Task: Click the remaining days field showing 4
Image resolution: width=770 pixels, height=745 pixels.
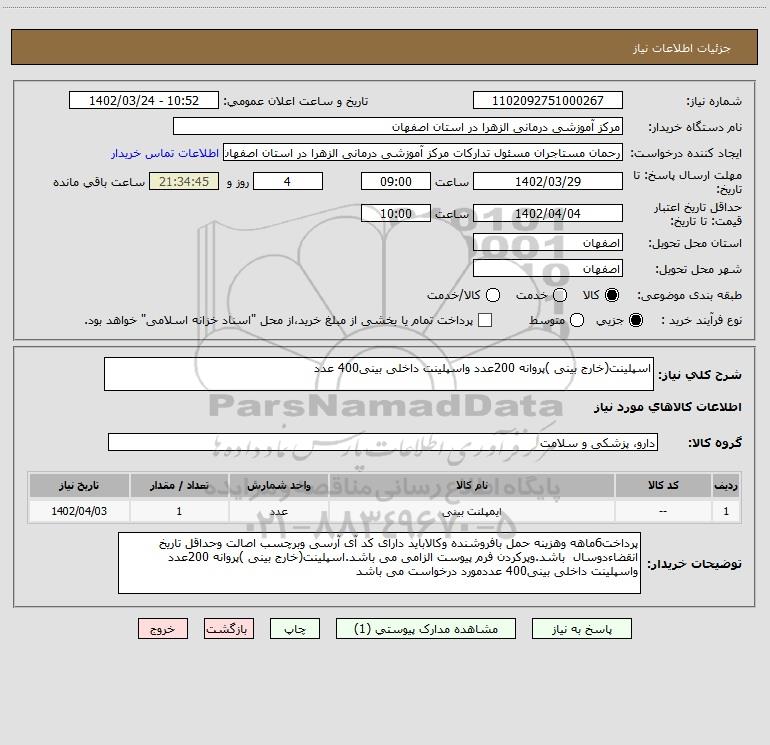Action: coord(288,181)
